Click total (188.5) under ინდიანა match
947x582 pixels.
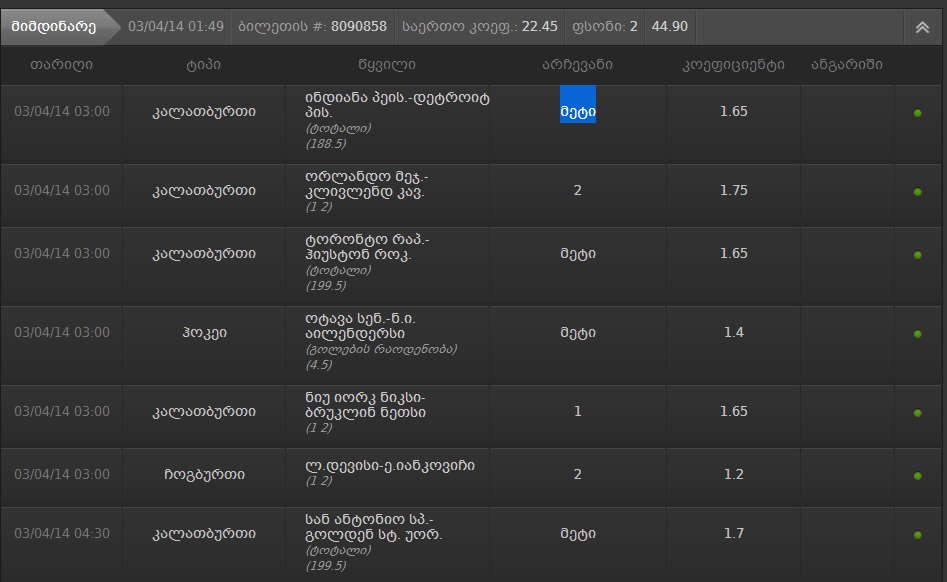[x=326, y=144]
